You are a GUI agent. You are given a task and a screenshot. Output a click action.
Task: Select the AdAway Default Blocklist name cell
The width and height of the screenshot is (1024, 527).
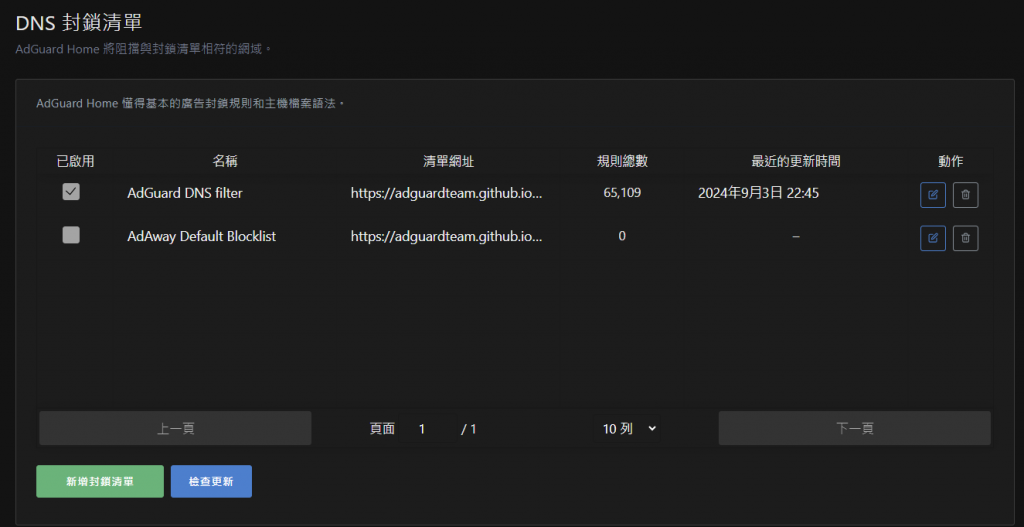(x=202, y=236)
